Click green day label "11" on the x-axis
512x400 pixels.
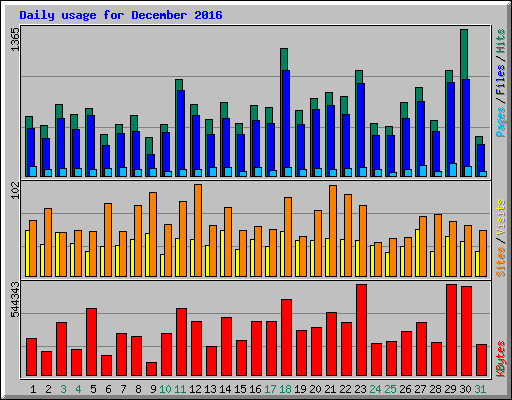pyautogui.click(x=180, y=389)
